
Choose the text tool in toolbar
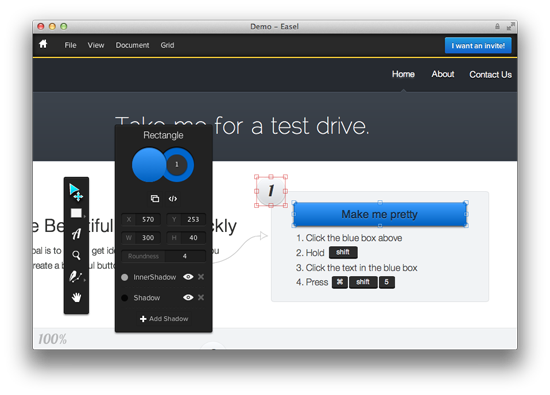point(76,234)
